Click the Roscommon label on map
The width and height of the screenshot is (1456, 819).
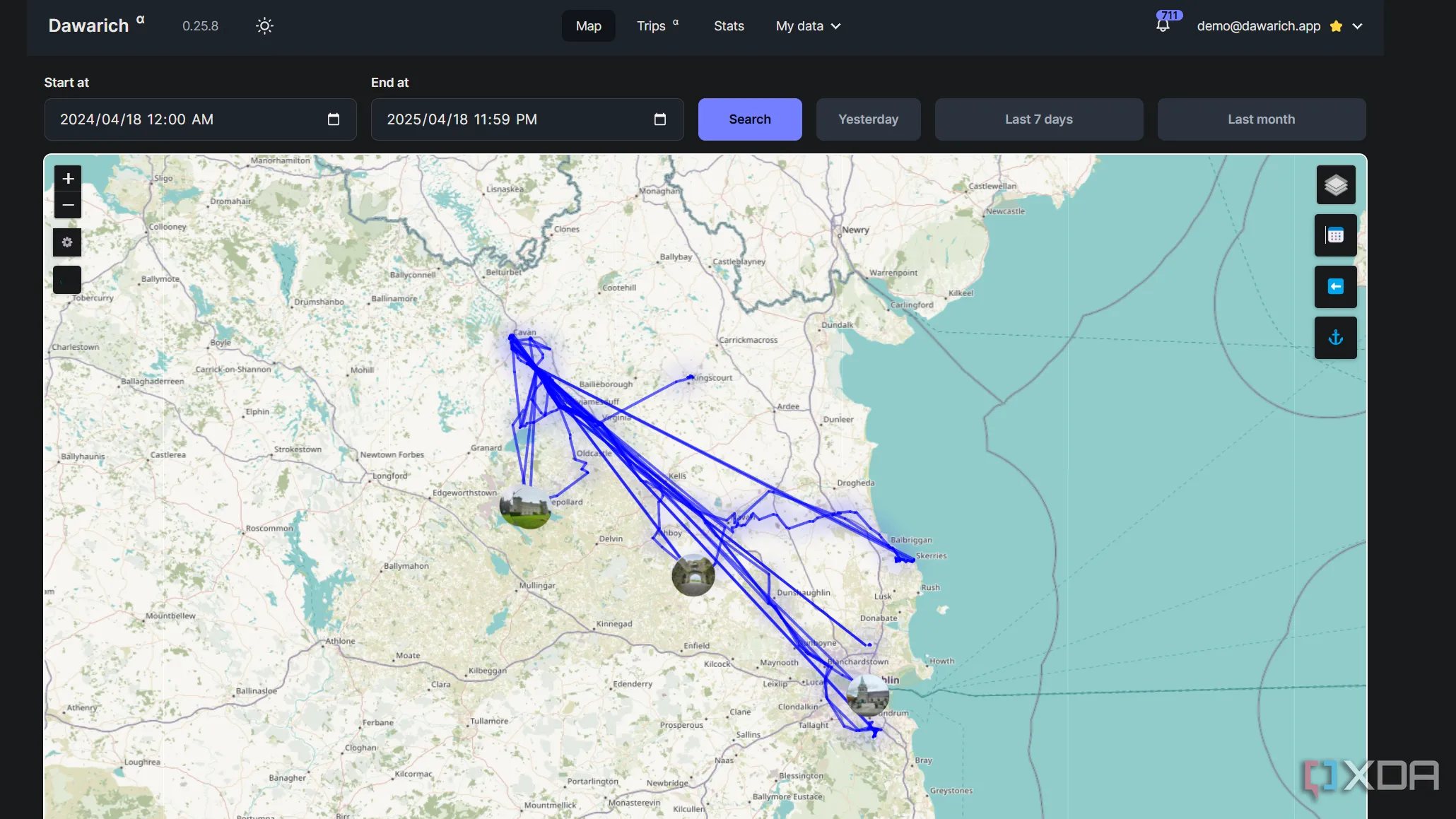(269, 528)
